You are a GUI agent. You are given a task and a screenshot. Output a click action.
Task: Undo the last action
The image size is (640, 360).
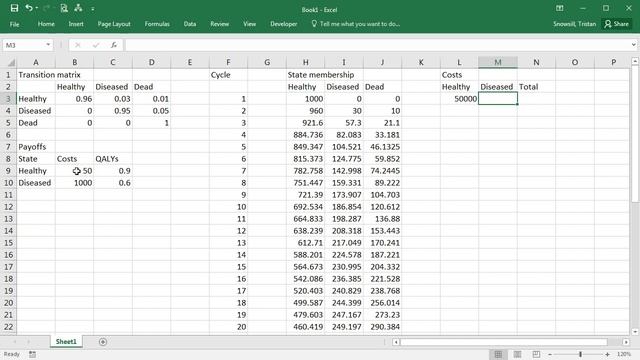[28, 8]
